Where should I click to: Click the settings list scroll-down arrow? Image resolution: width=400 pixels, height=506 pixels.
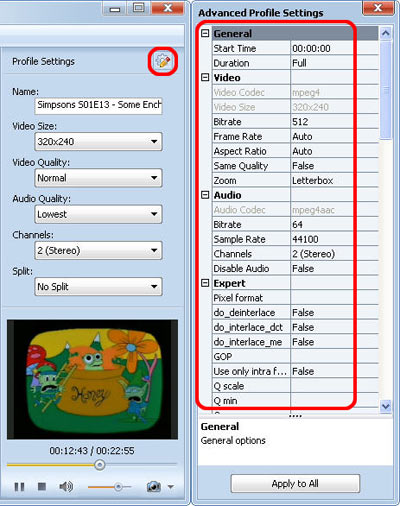click(386, 406)
